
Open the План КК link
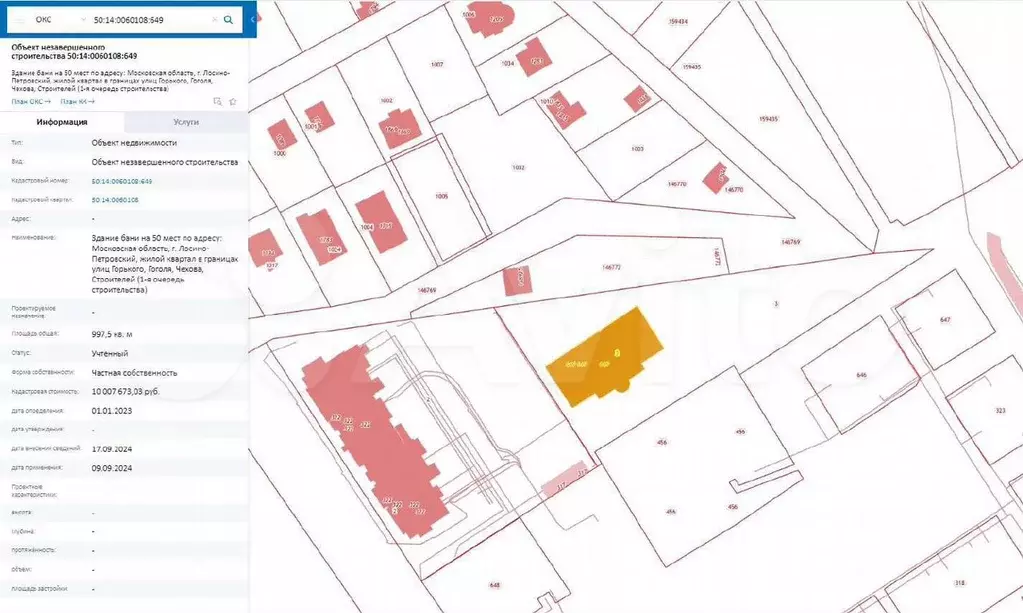(x=77, y=102)
